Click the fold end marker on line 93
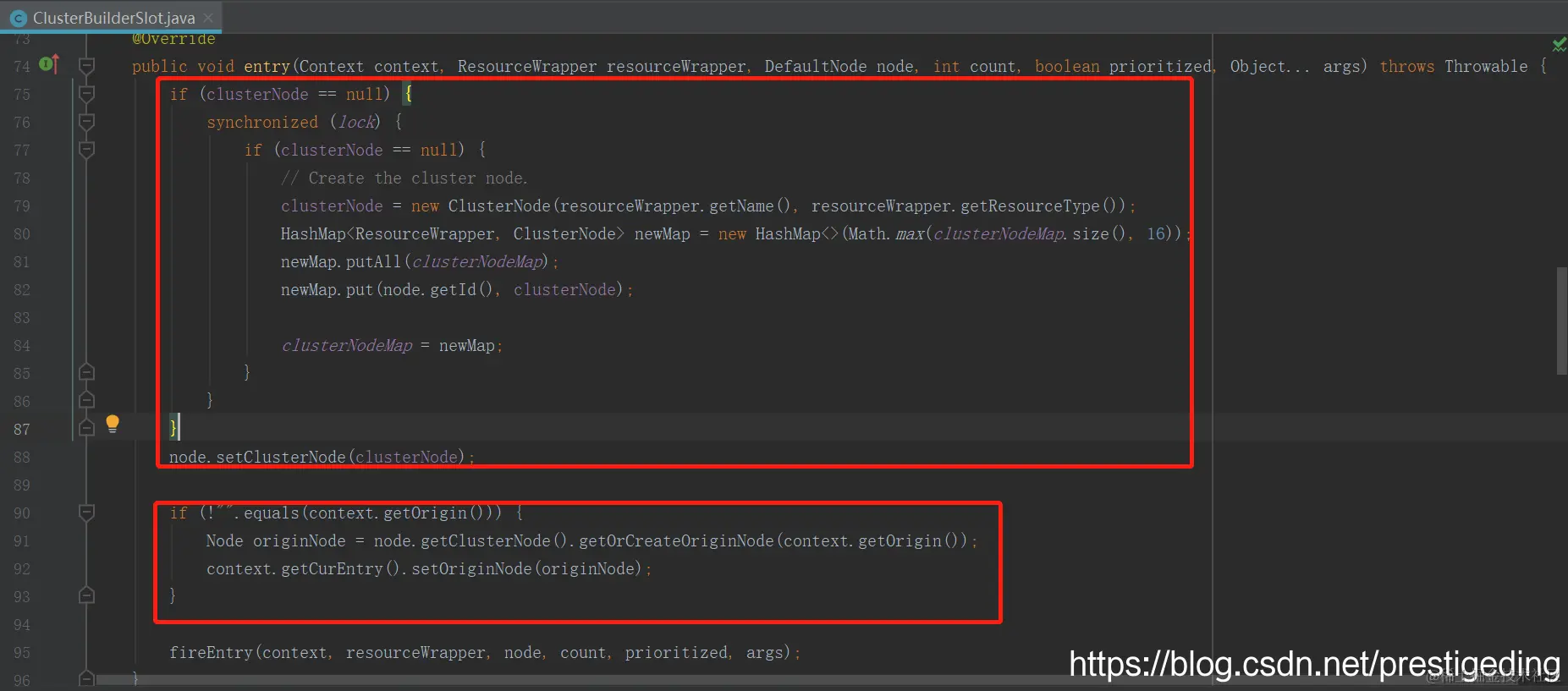1568x691 pixels. 86,596
